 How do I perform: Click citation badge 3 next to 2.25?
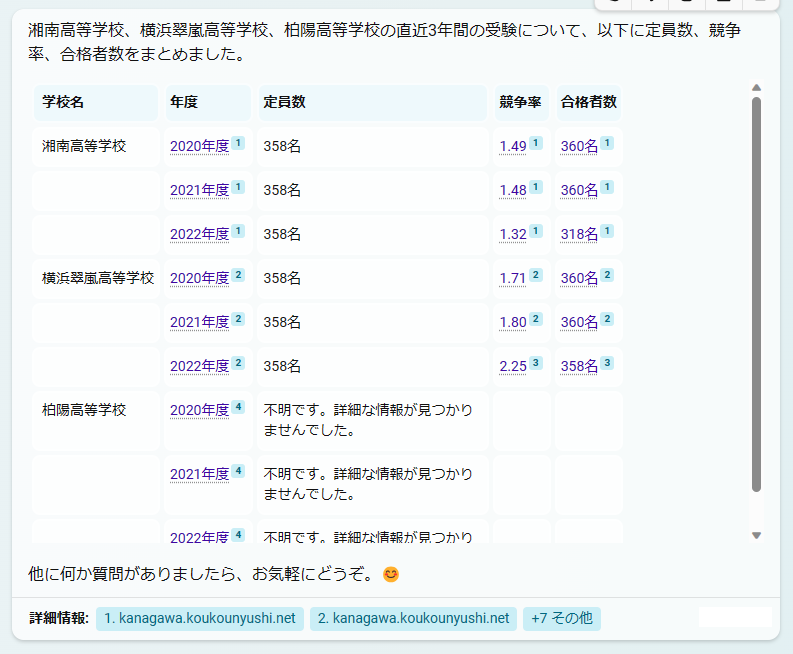coord(536,363)
